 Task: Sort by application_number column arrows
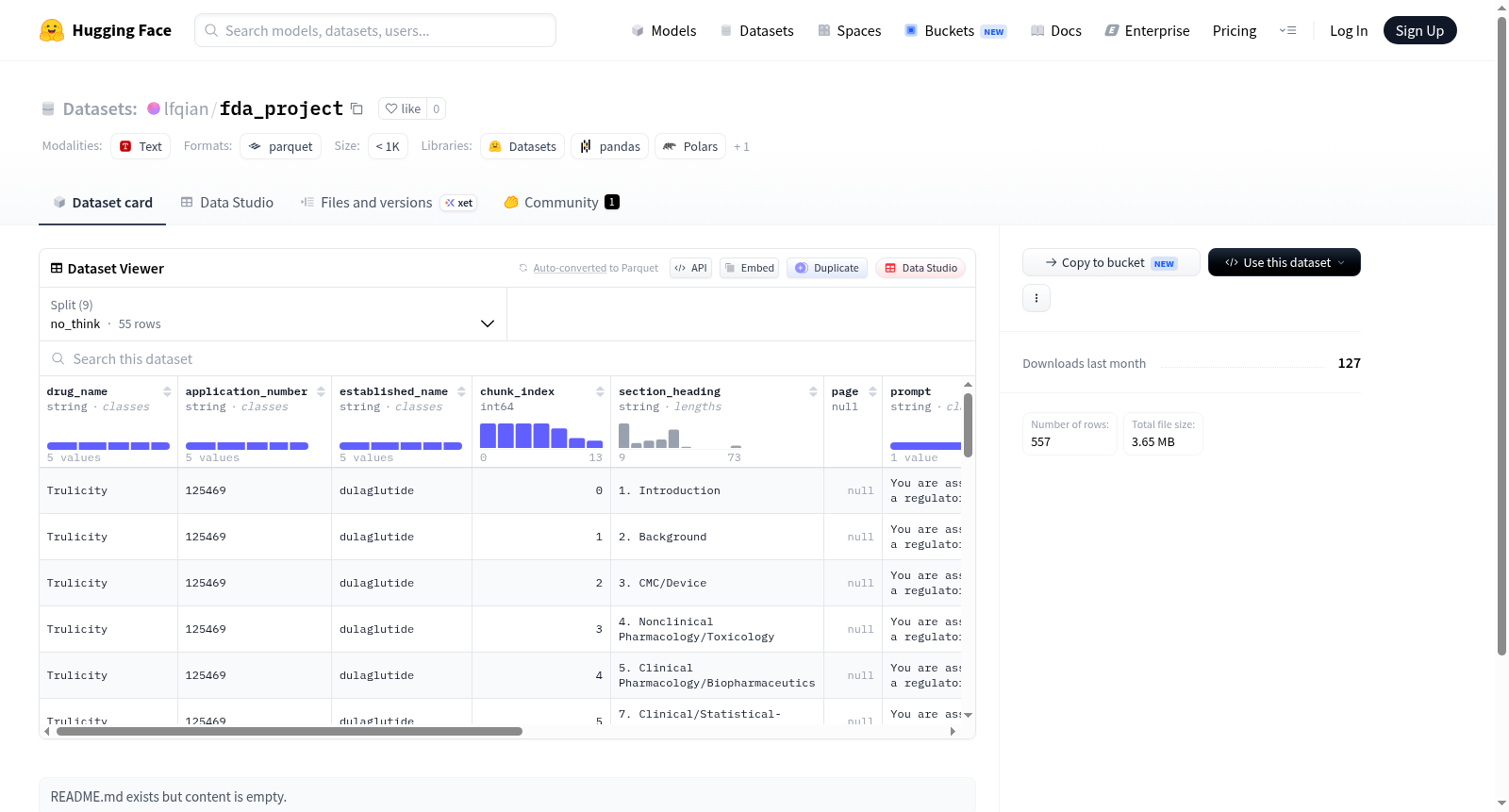click(321, 391)
